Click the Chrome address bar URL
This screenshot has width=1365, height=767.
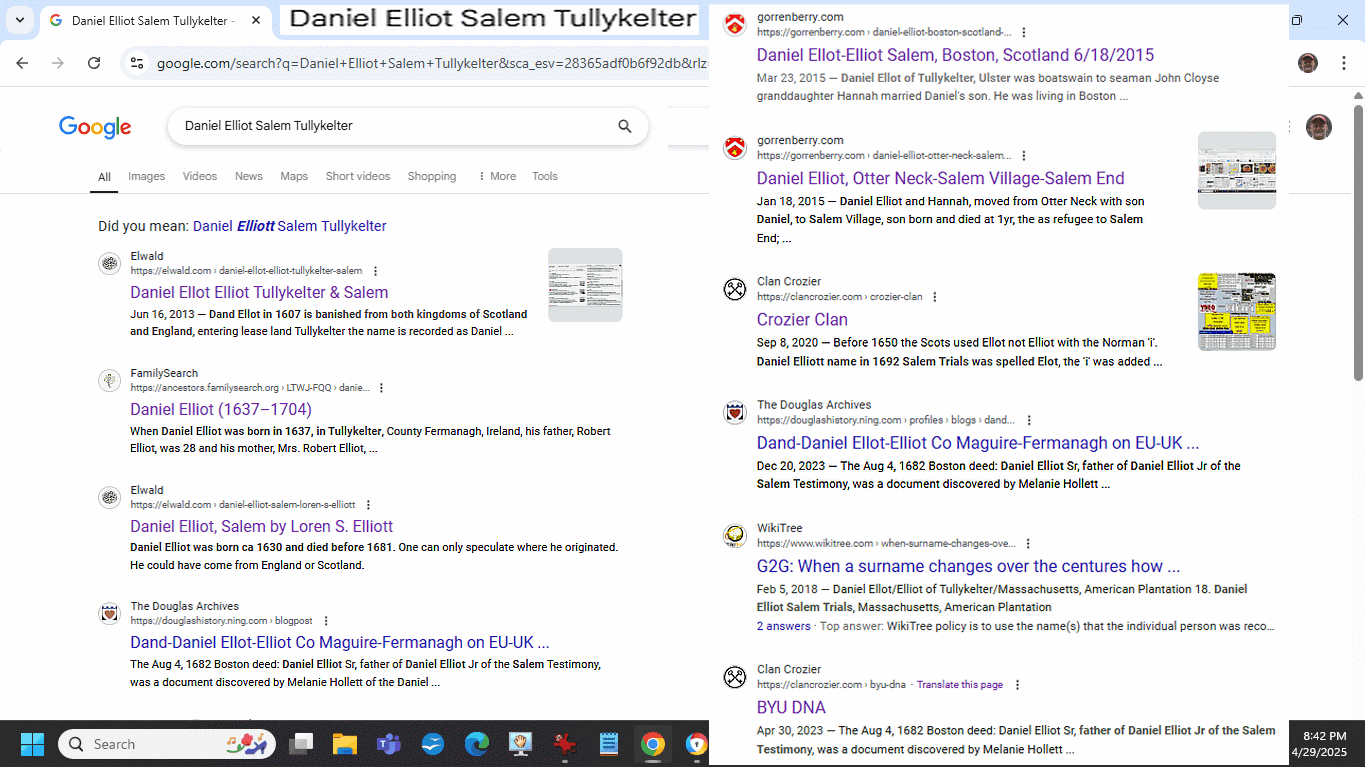pos(430,63)
